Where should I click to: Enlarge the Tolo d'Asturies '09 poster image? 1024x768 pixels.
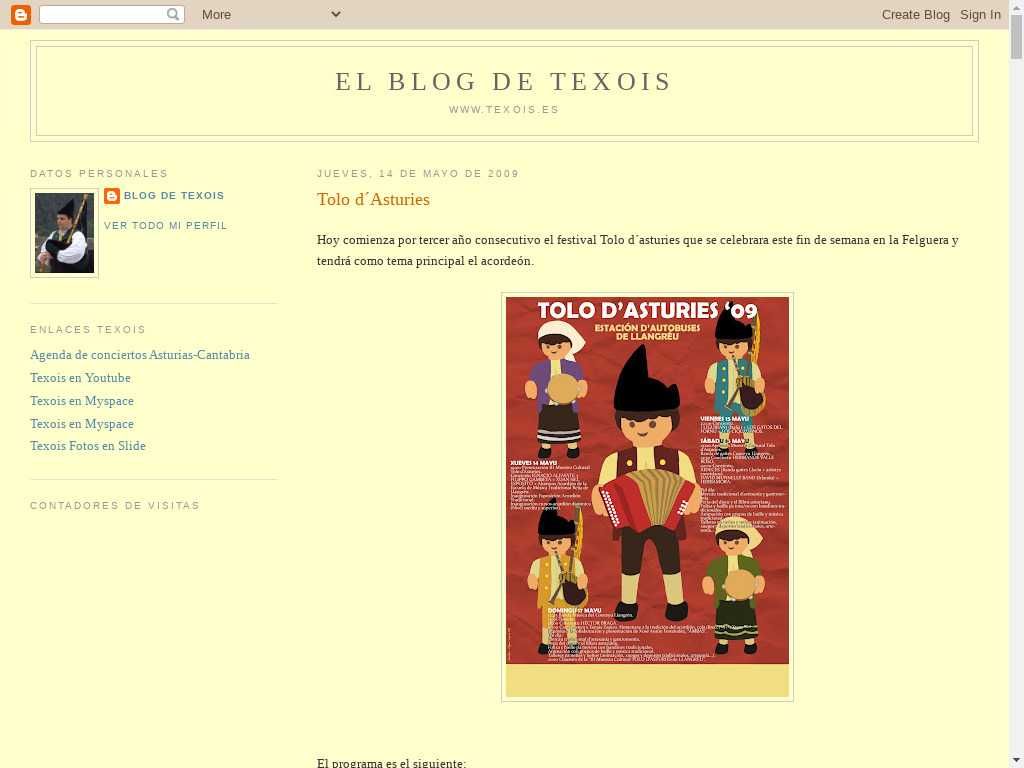click(x=647, y=497)
